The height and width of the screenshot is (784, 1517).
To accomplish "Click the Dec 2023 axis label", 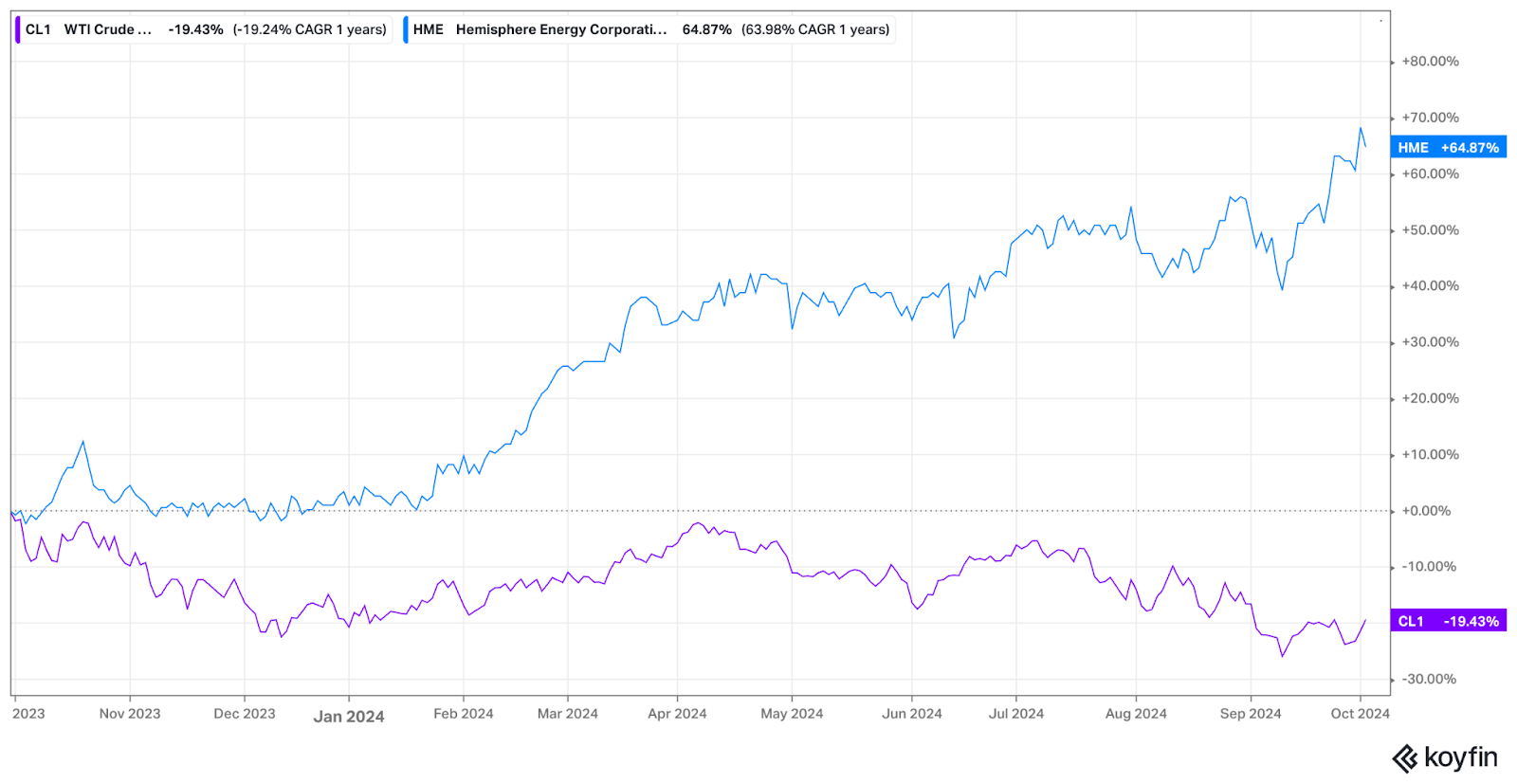I will click(245, 714).
